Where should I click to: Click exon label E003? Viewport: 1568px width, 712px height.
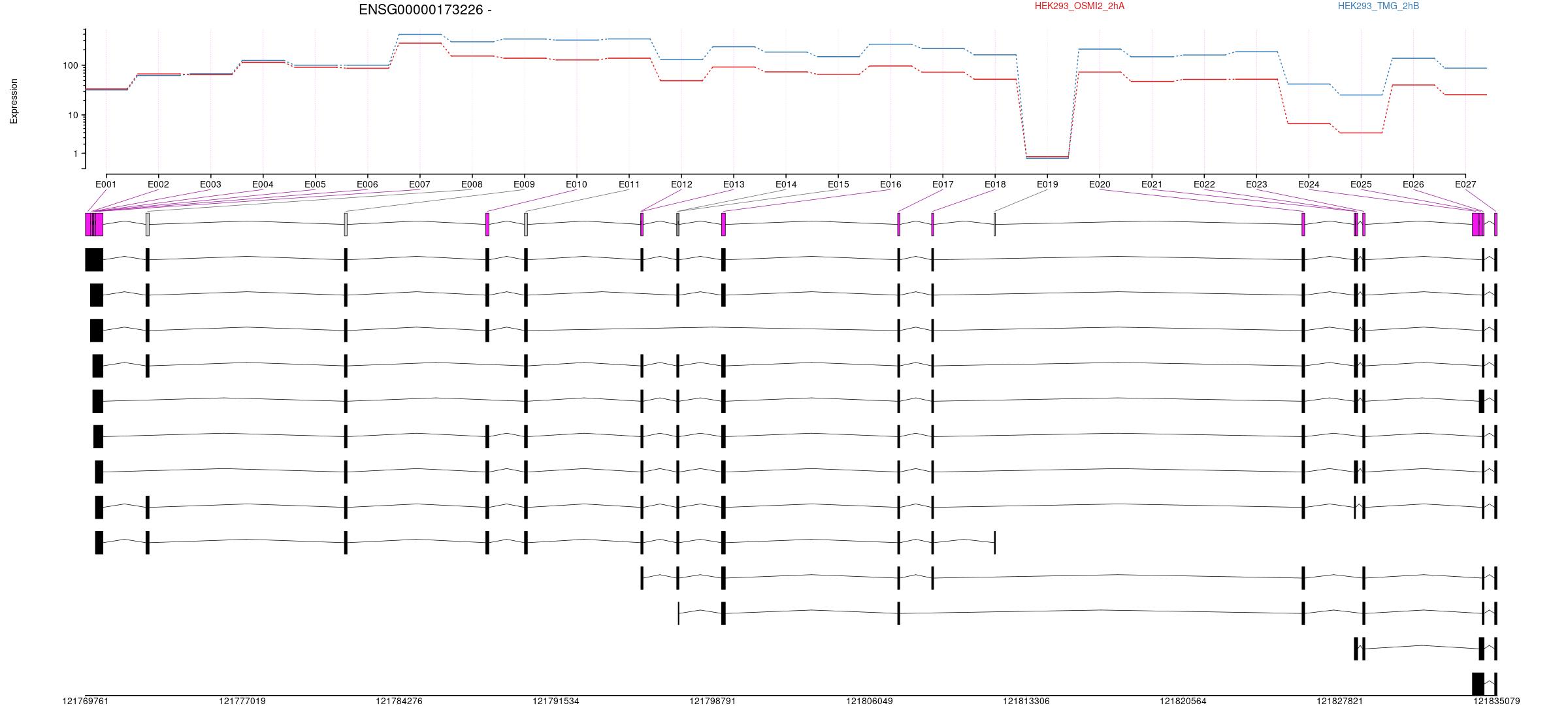[210, 184]
